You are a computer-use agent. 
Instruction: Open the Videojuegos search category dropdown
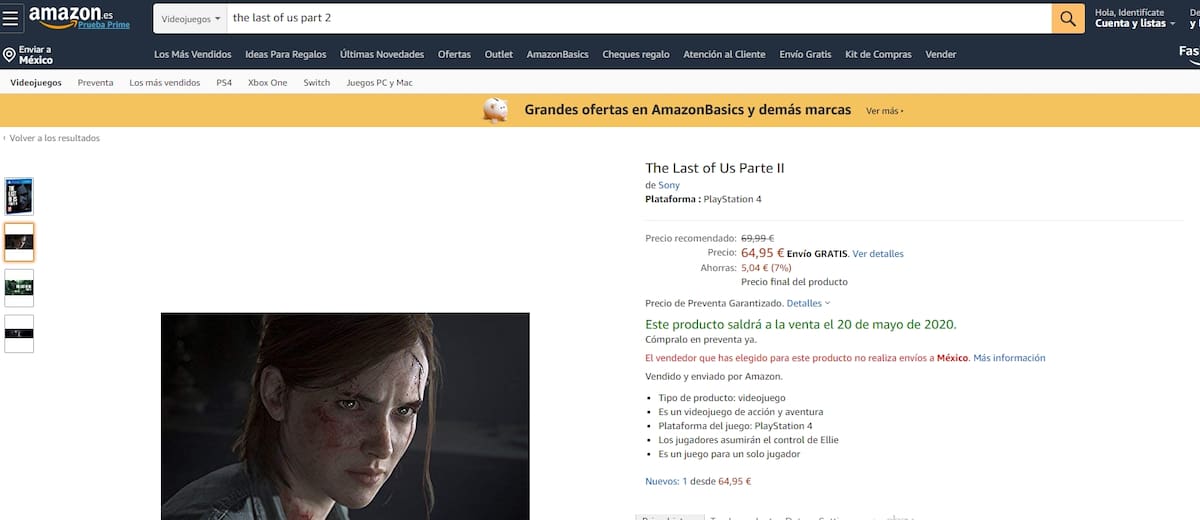tap(190, 18)
